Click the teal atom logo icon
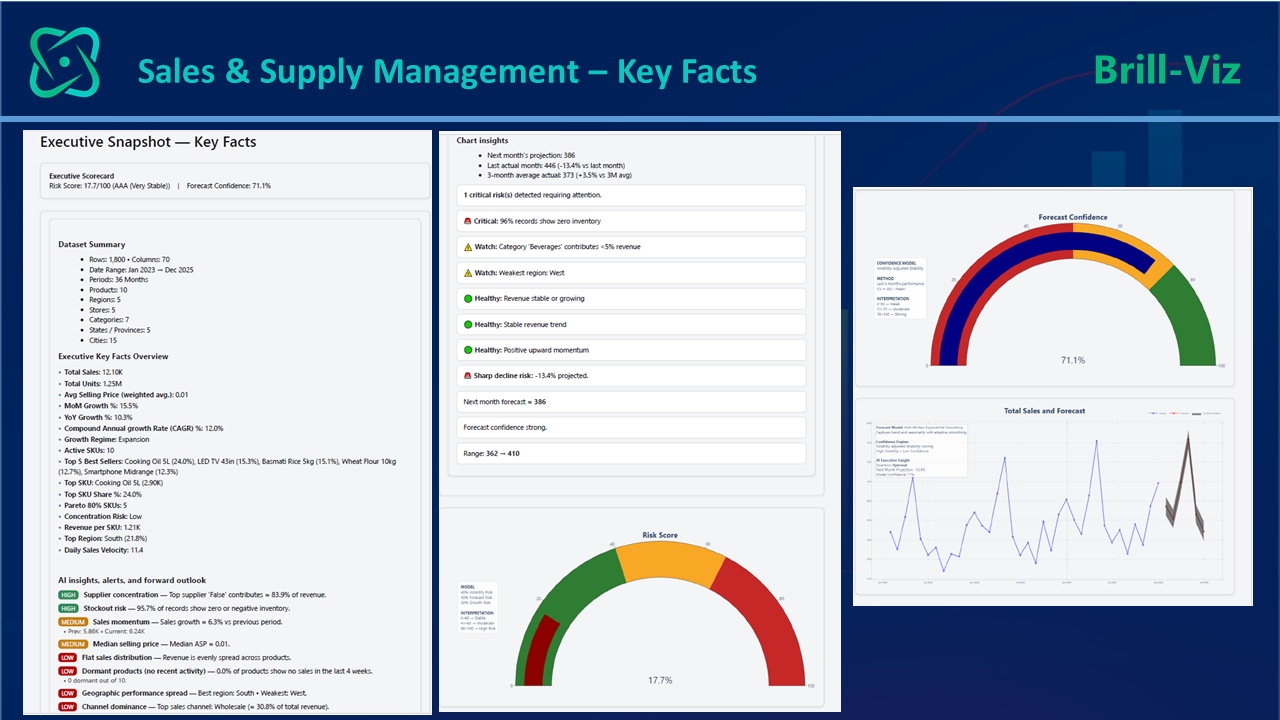Viewport: 1280px width, 720px height. (x=65, y=62)
